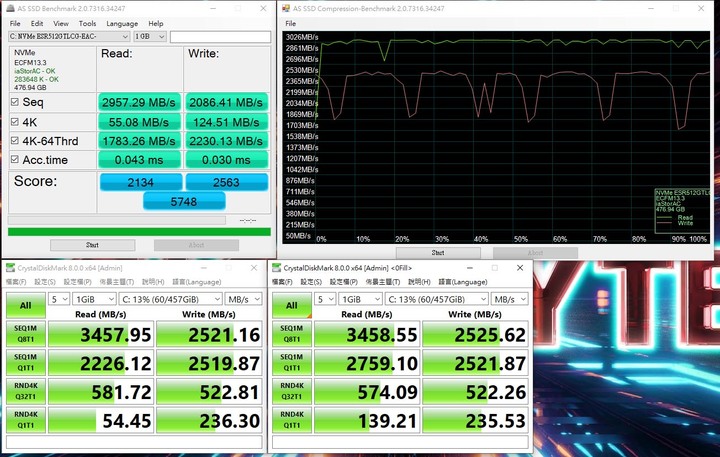The width and height of the screenshot is (720, 457).
Task: Click the write score 2563 in AS SSD
Action: [226, 182]
